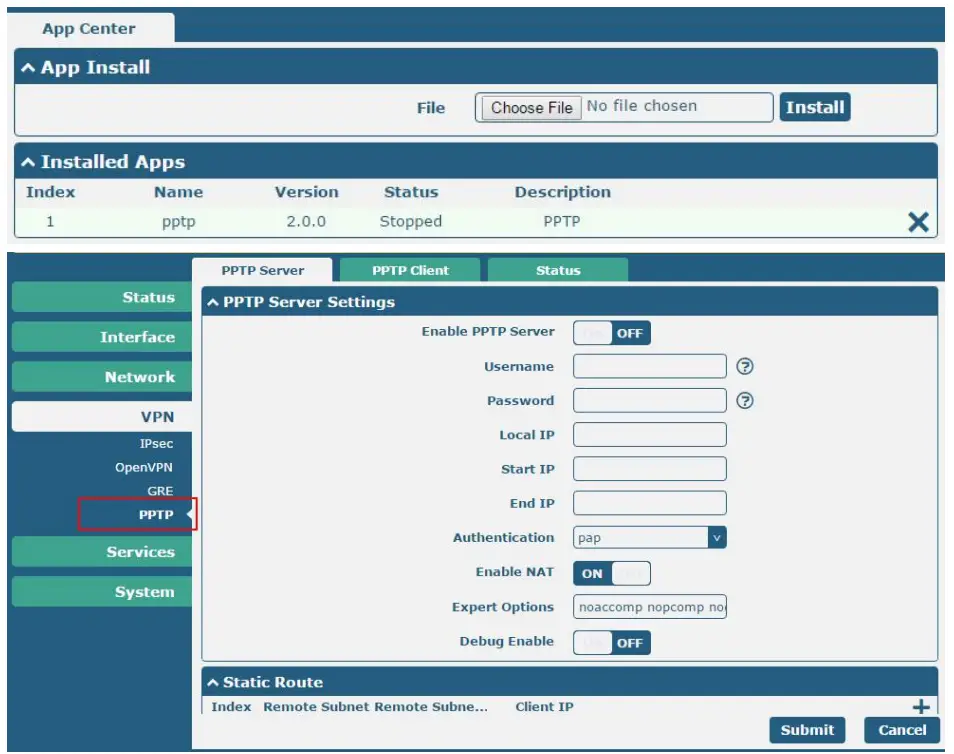The width and height of the screenshot is (954, 754).
Task: Open the Password help tooltip icon
Action: [746, 401]
